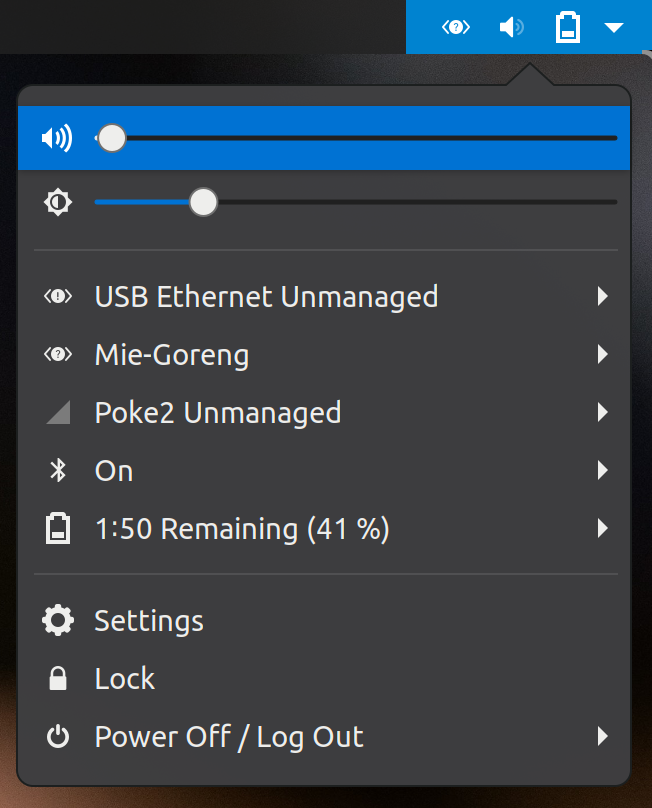The image size is (652, 808).
Task: Click the volume speaker icon in menu
Action: pyautogui.click(x=57, y=138)
